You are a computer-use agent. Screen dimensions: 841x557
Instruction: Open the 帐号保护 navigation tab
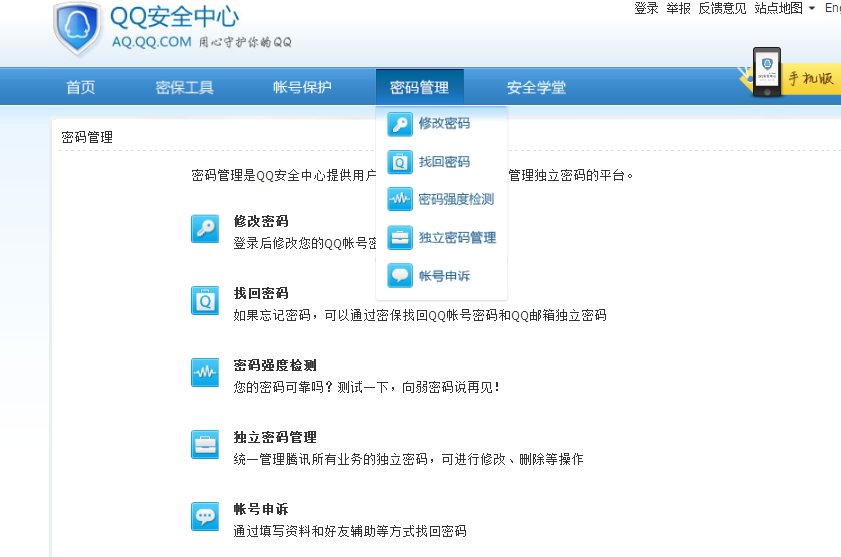[x=302, y=87]
